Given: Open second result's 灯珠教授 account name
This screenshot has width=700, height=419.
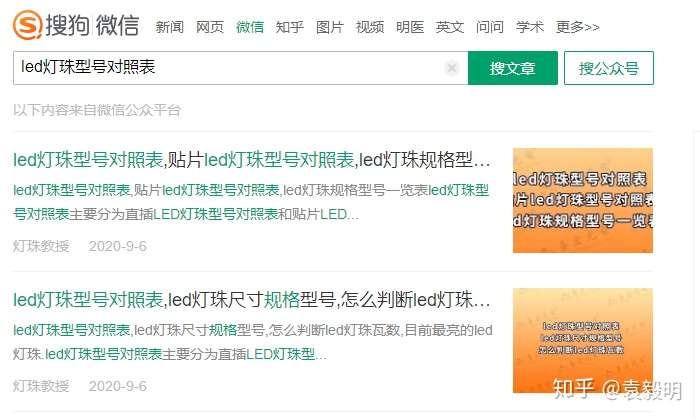Looking at the screenshot, I should click(x=41, y=386).
